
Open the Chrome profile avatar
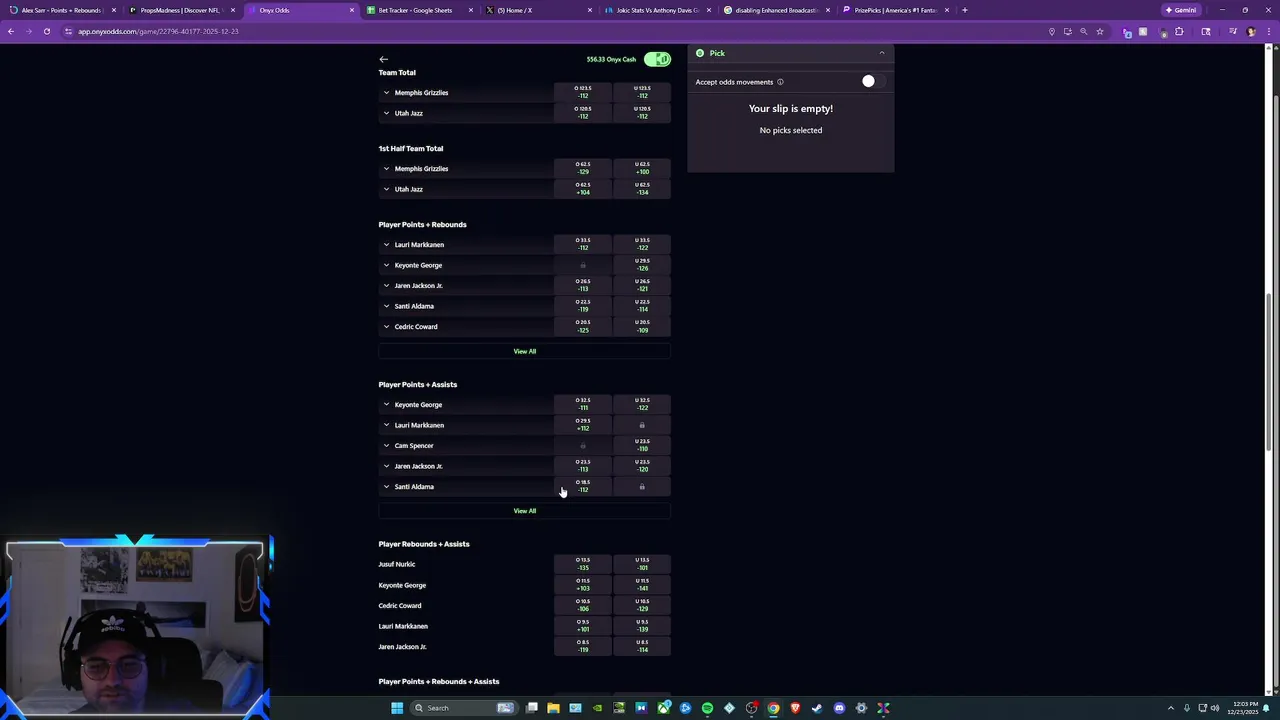coord(1251,31)
